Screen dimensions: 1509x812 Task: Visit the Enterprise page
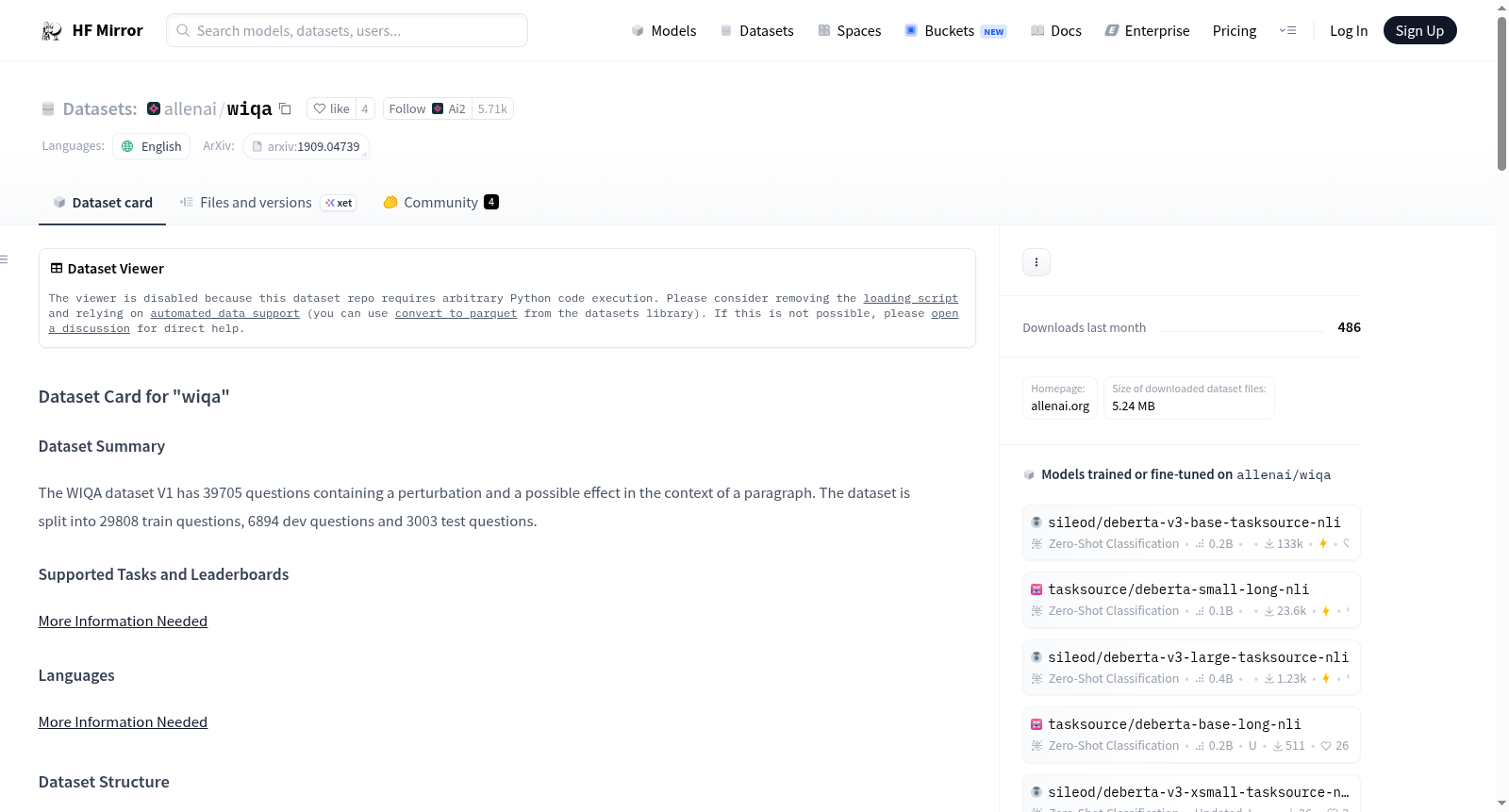(x=1147, y=30)
